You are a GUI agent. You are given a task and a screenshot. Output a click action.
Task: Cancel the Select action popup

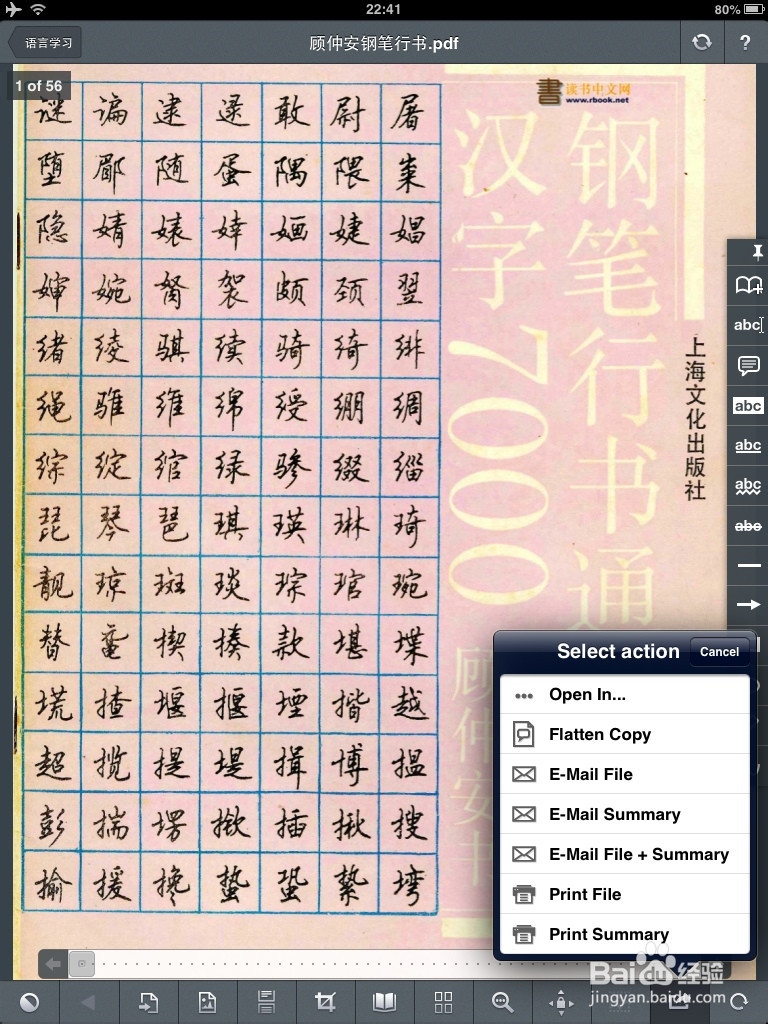click(x=719, y=652)
